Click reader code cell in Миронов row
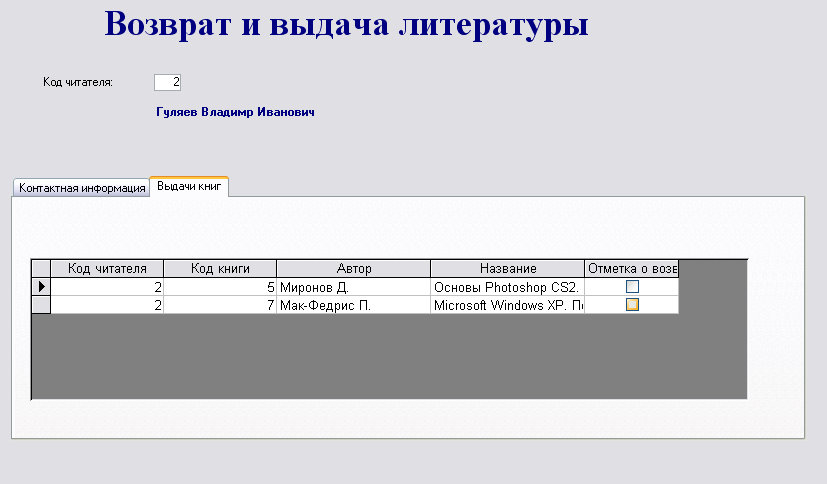The height and width of the screenshot is (484, 827). coord(107,287)
